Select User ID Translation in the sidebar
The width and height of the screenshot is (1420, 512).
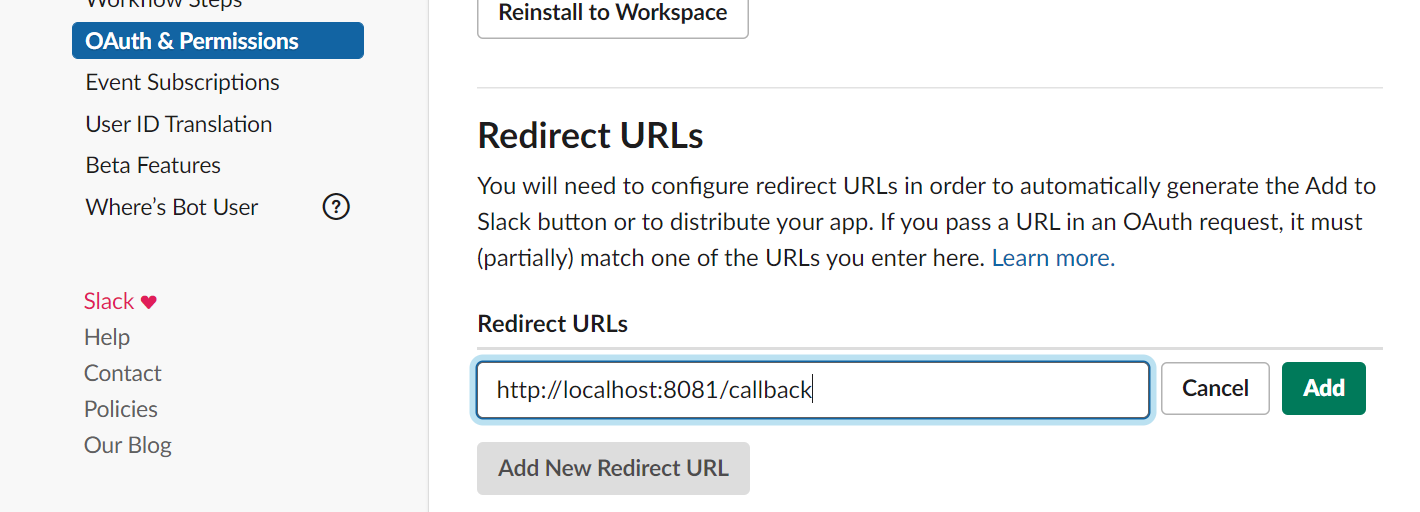pos(179,124)
